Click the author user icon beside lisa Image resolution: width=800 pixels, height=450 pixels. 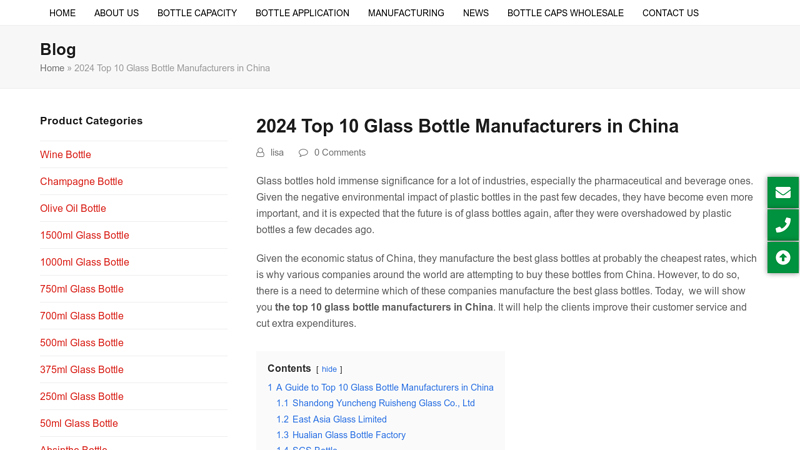pyautogui.click(x=260, y=153)
